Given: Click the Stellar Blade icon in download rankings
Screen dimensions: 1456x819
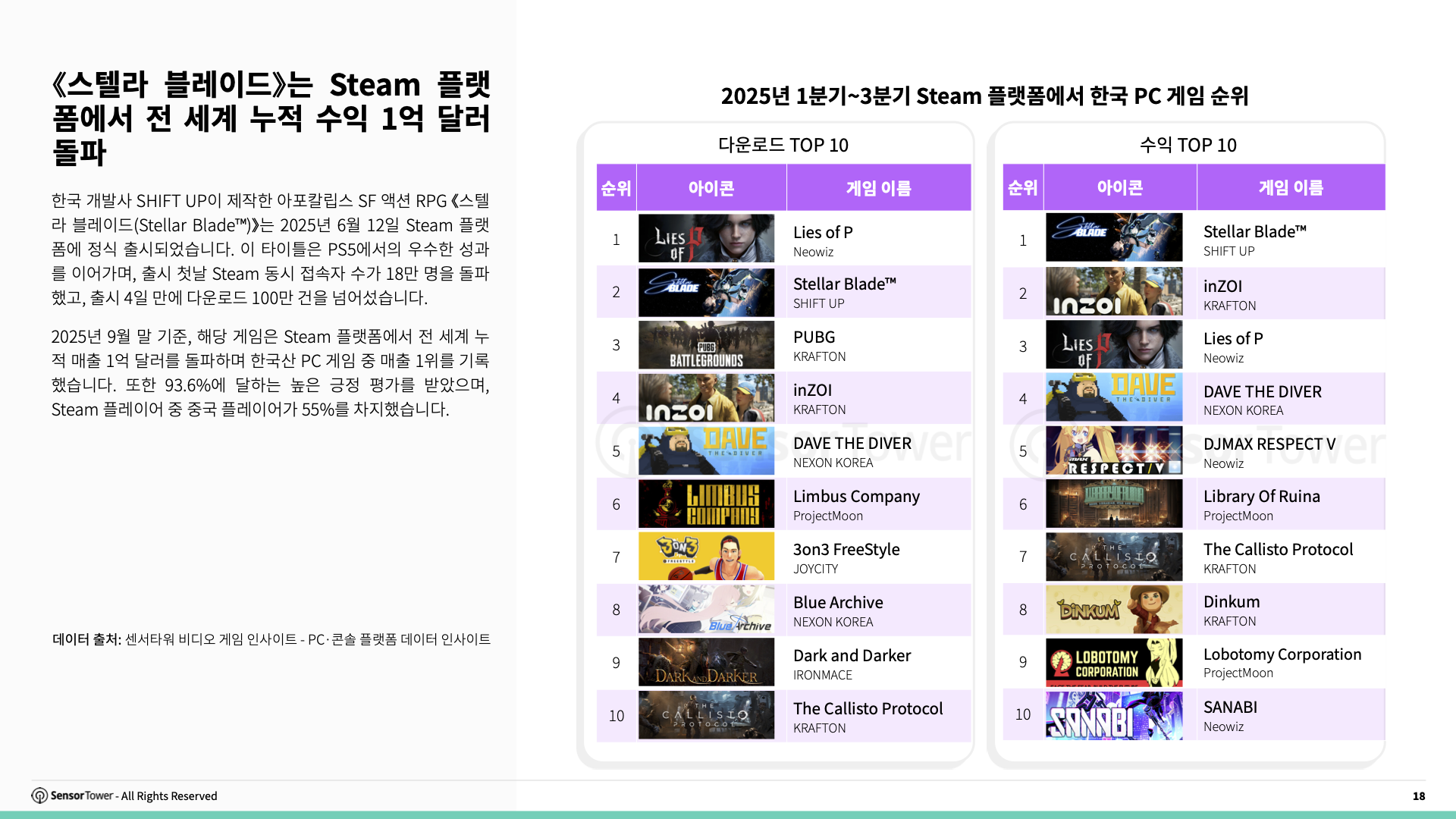Looking at the screenshot, I should pos(707,291).
